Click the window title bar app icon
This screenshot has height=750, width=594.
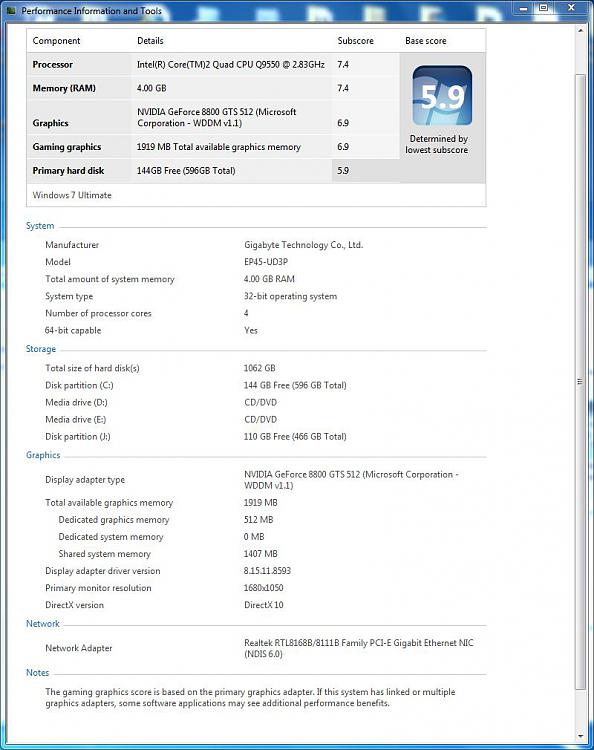click(11, 11)
